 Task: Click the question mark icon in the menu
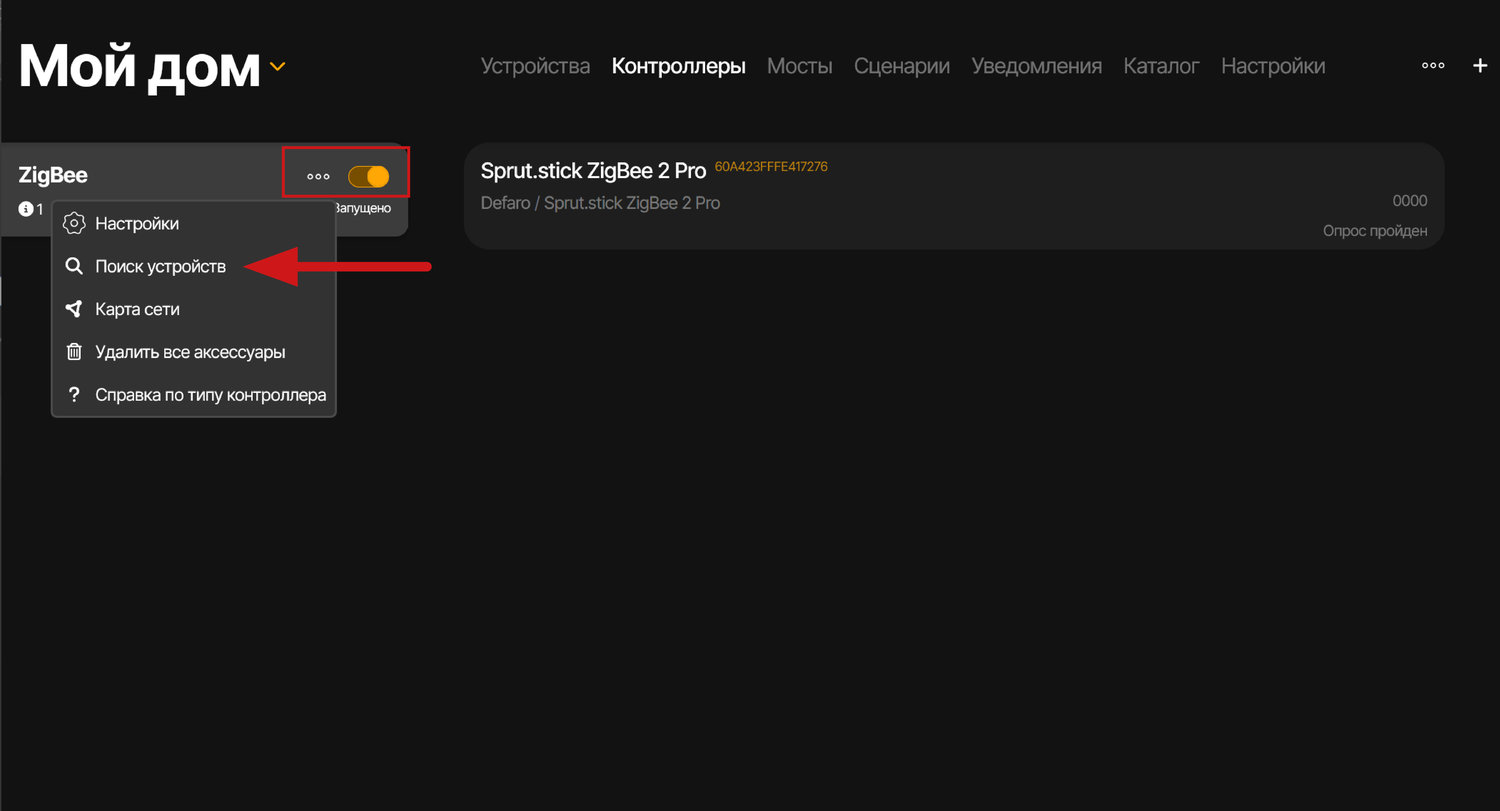pyautogui.click(x=73, y=395)
